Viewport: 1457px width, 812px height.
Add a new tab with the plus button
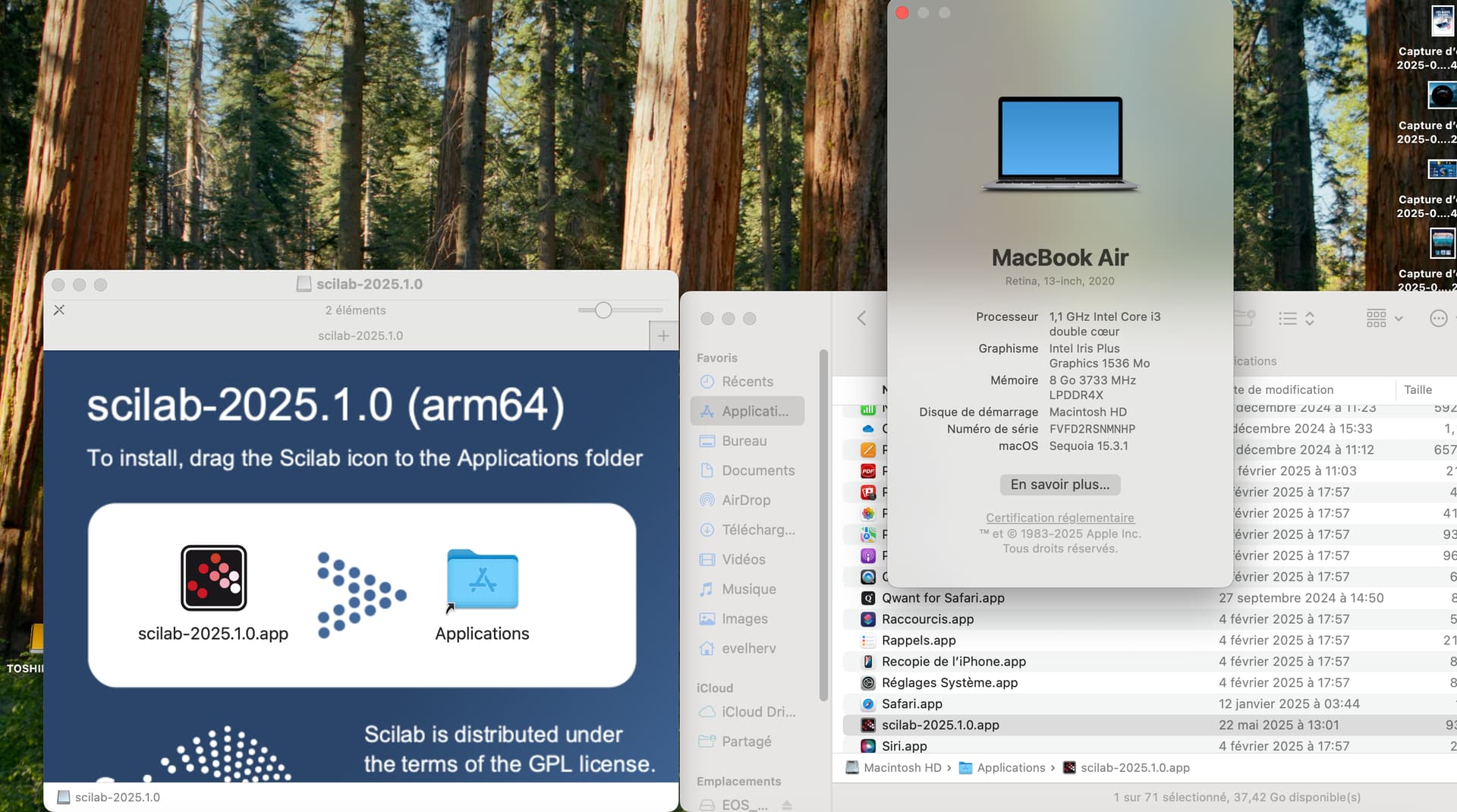click(x=663, y=335)
